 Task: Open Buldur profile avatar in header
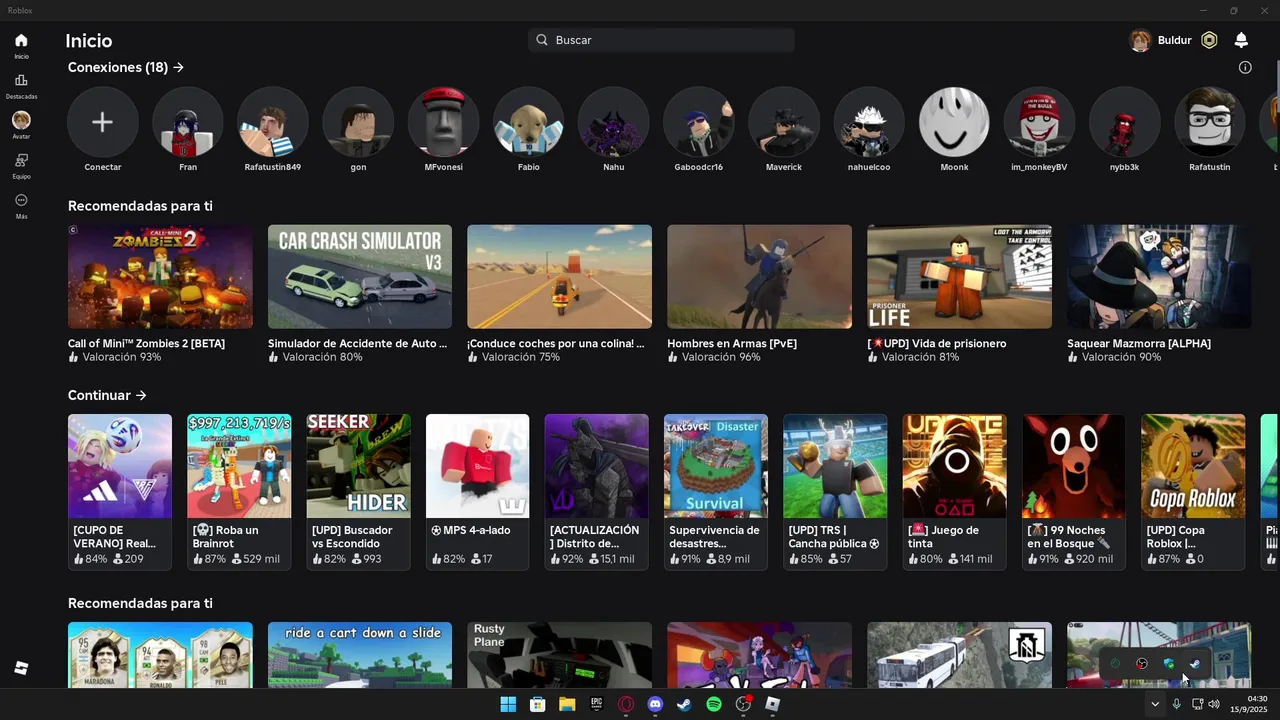point(1140,40)
